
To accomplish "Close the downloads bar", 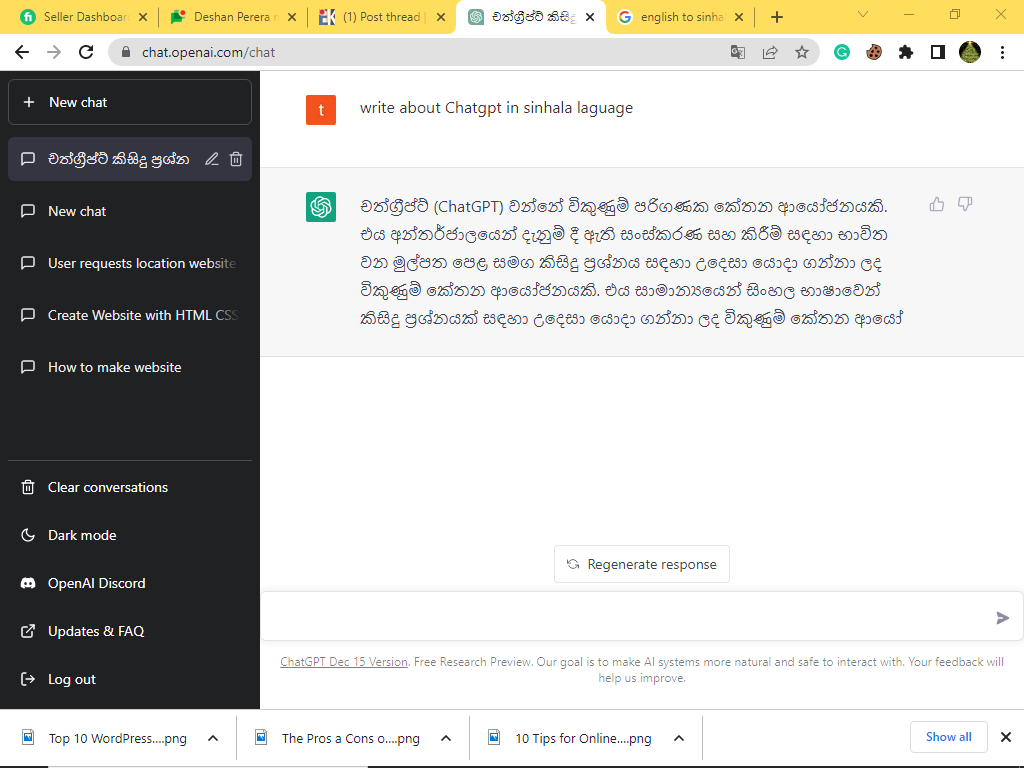I will coord(1006,737).
